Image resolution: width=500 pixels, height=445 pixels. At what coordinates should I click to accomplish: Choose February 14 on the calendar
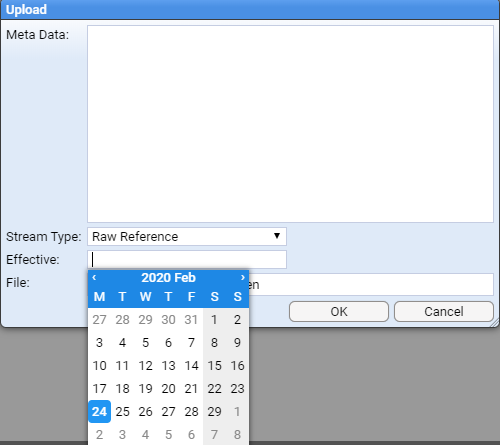[x=191, y=366]
